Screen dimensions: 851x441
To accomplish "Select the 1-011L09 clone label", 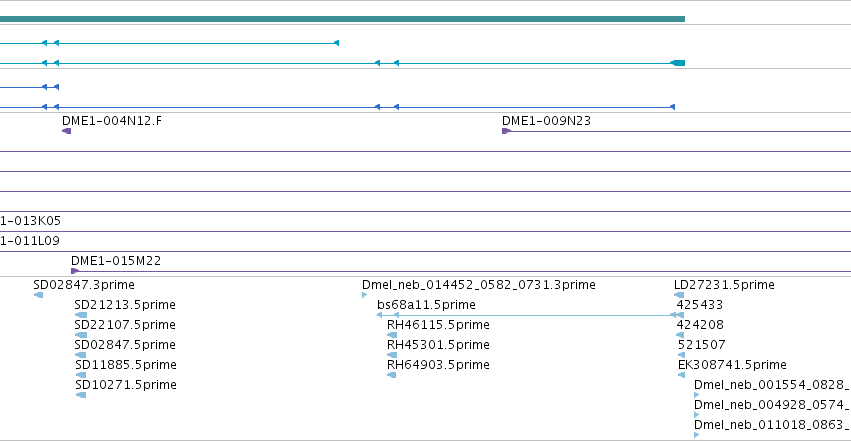I will click(x=30, y=240).
